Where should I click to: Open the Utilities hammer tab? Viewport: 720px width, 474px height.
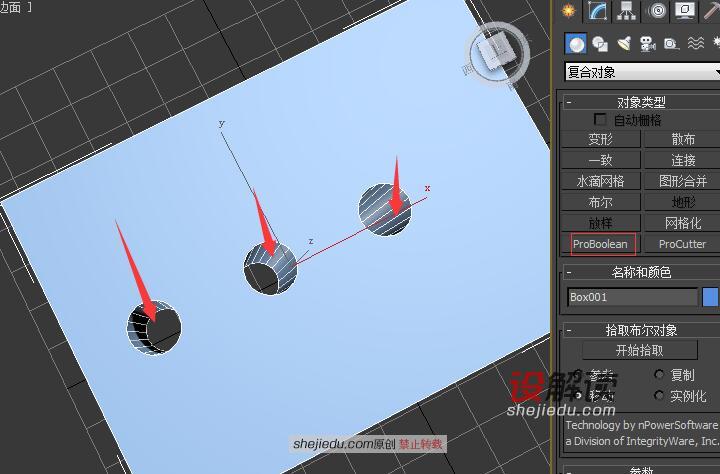click(711, 11)
